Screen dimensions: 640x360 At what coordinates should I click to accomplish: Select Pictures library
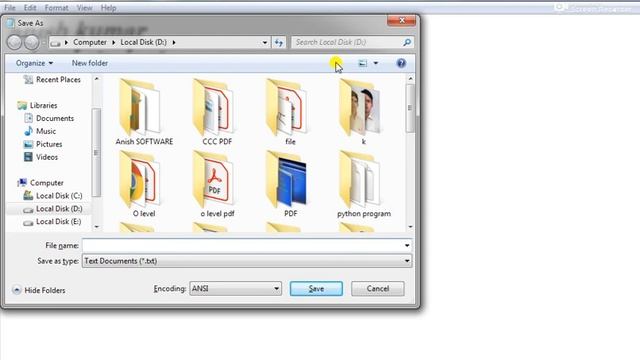click(43, 144)
